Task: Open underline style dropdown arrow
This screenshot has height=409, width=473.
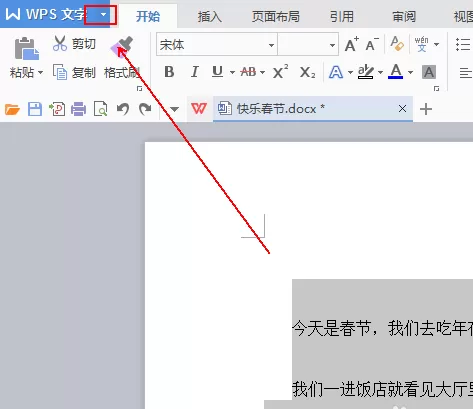Action: click(x=232, y=72)
